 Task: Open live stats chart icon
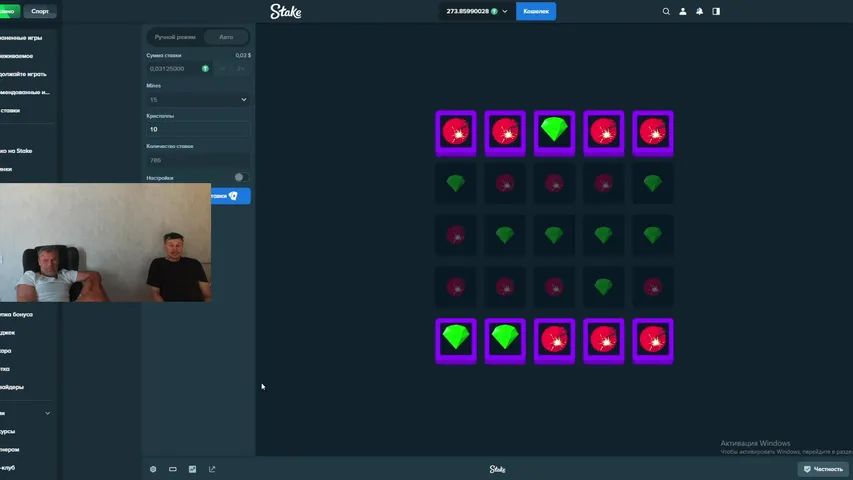click(x=192, y=469)
